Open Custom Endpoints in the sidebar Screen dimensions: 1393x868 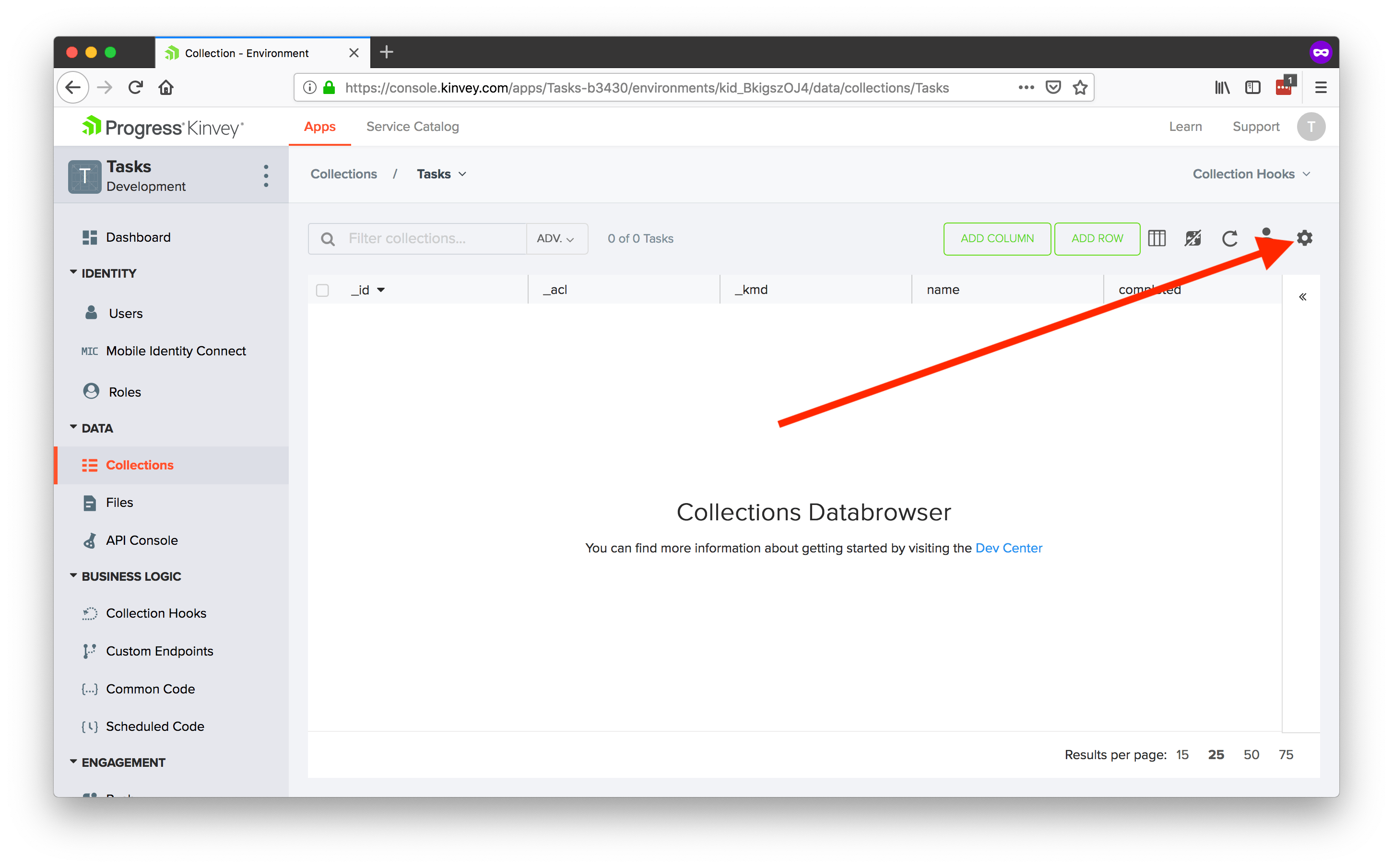tap(159, 651)
